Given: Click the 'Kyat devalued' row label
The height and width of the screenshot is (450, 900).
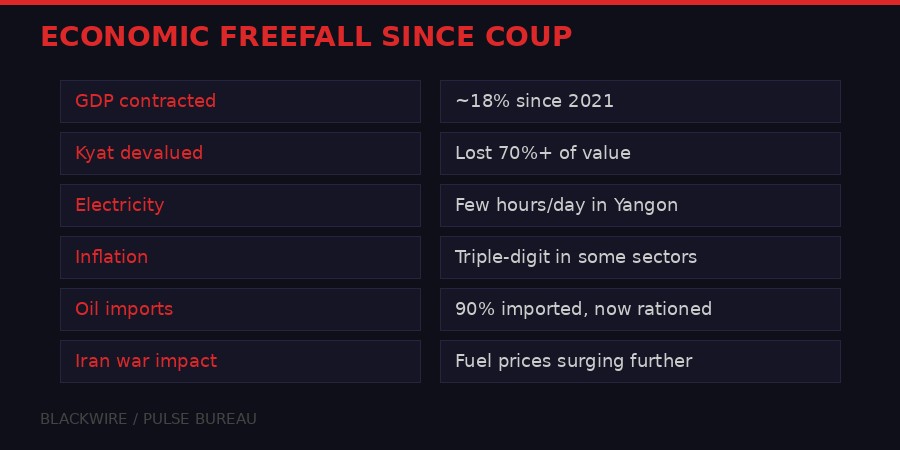Looking at the screenshot, I should [240, 153].
